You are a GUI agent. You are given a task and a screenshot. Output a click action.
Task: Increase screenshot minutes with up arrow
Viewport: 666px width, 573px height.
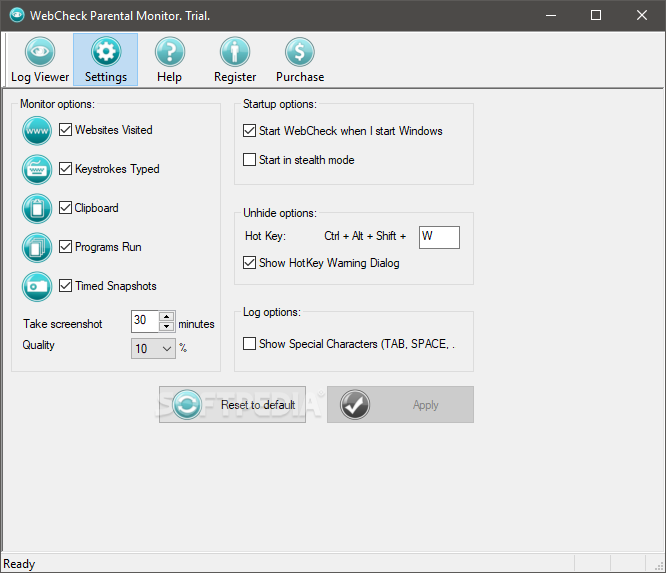(x=166, y=317)
